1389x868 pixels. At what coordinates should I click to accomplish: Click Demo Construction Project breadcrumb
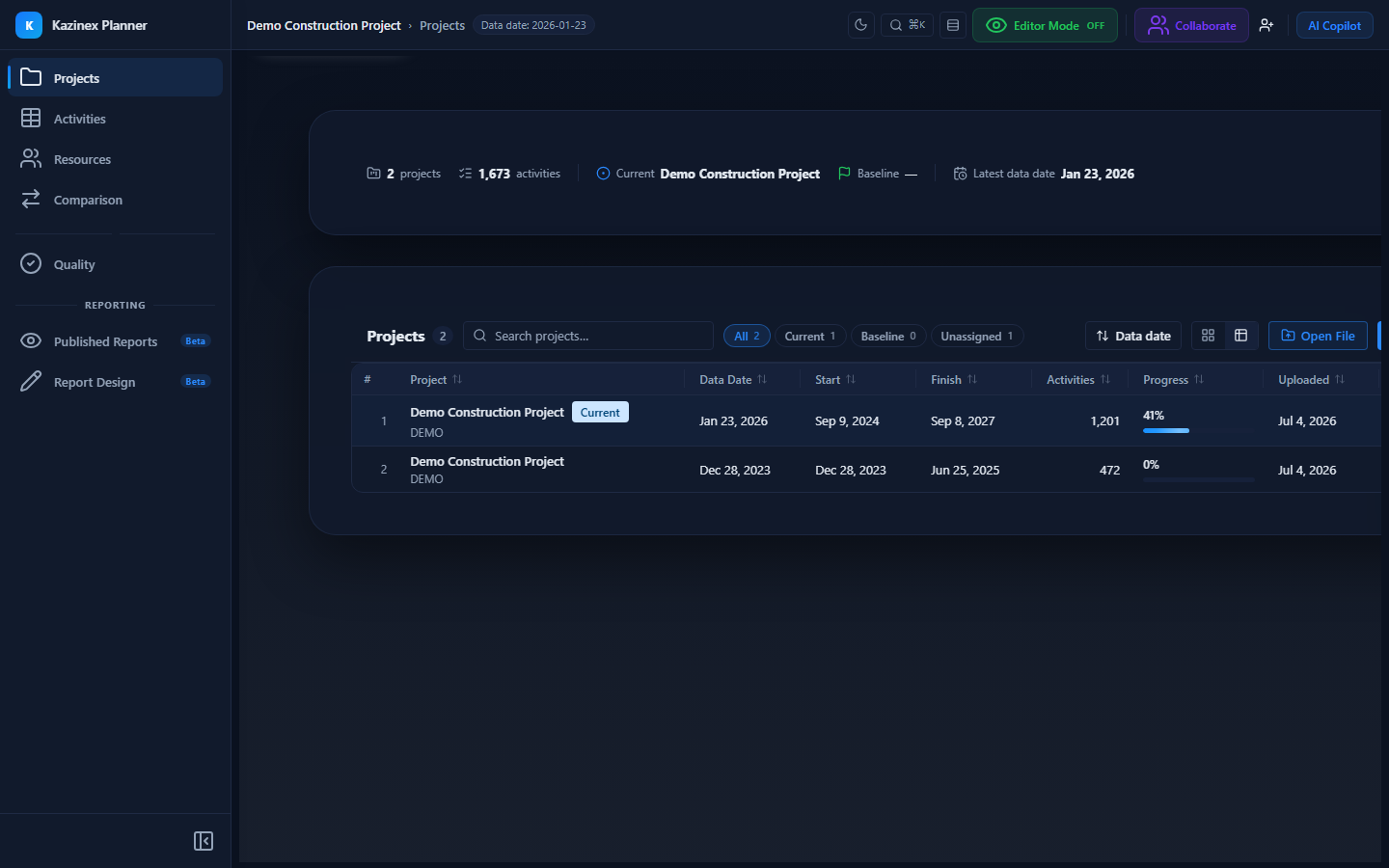point(324,25)
